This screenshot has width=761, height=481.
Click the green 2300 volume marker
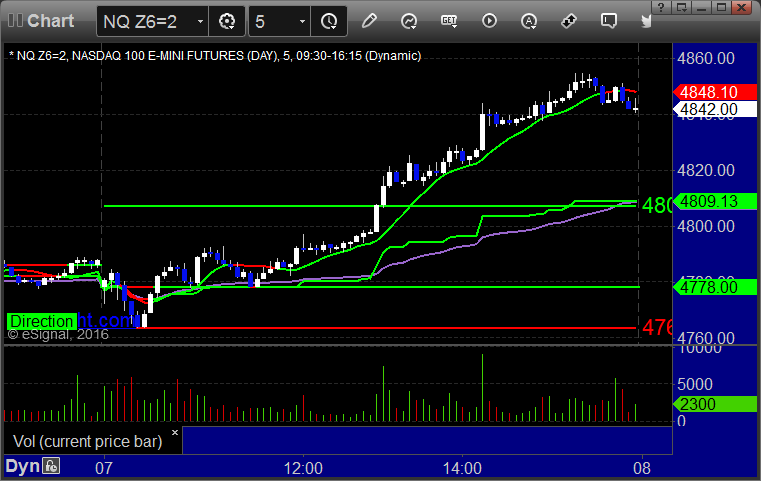[715, 404]
